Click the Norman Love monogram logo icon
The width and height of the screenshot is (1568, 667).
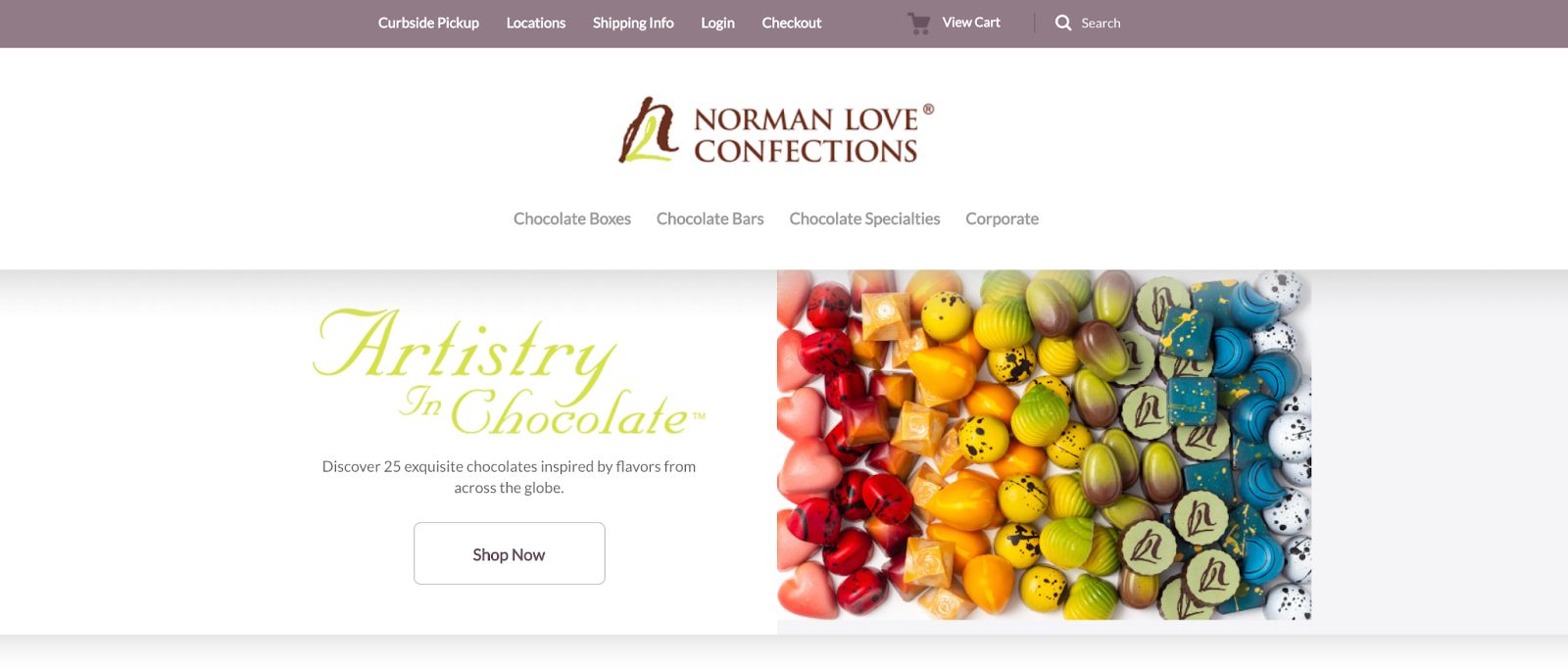click(x=649, y=129)
